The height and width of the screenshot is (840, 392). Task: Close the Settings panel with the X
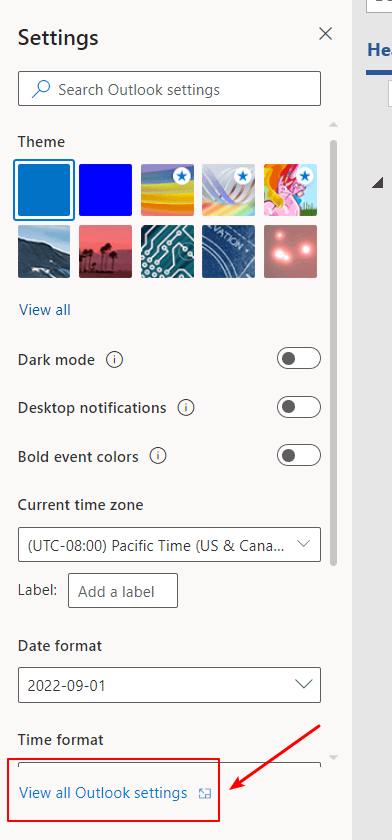(x=325, y=34)
